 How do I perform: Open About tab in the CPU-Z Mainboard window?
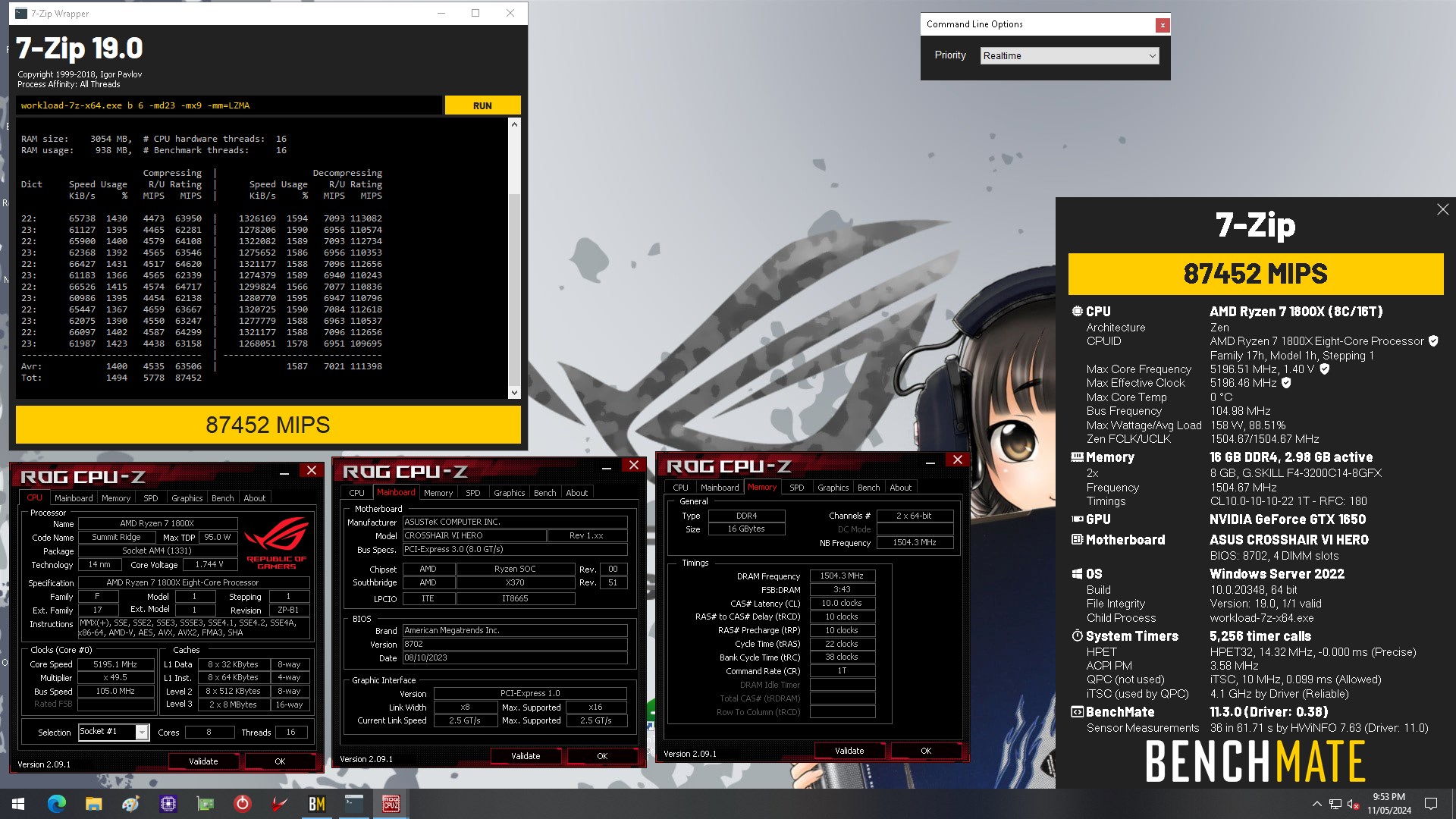pos(576,493)
